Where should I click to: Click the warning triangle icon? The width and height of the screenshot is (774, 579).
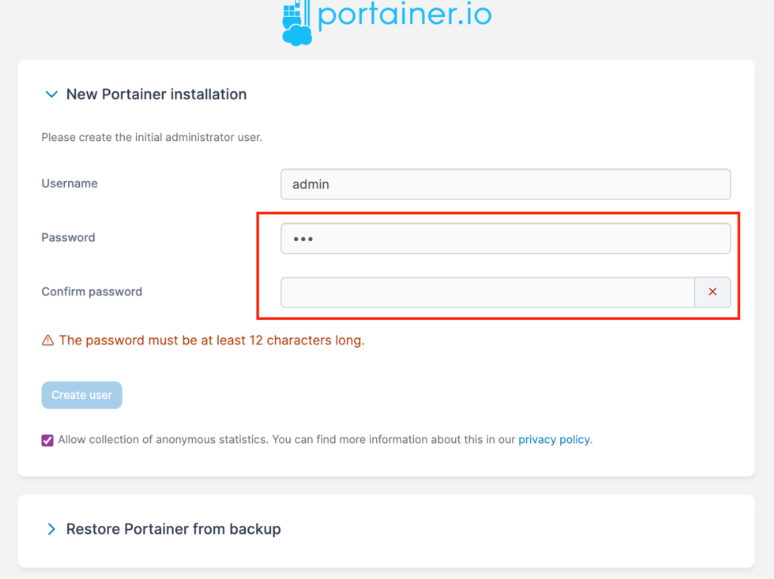pos(48,341)
